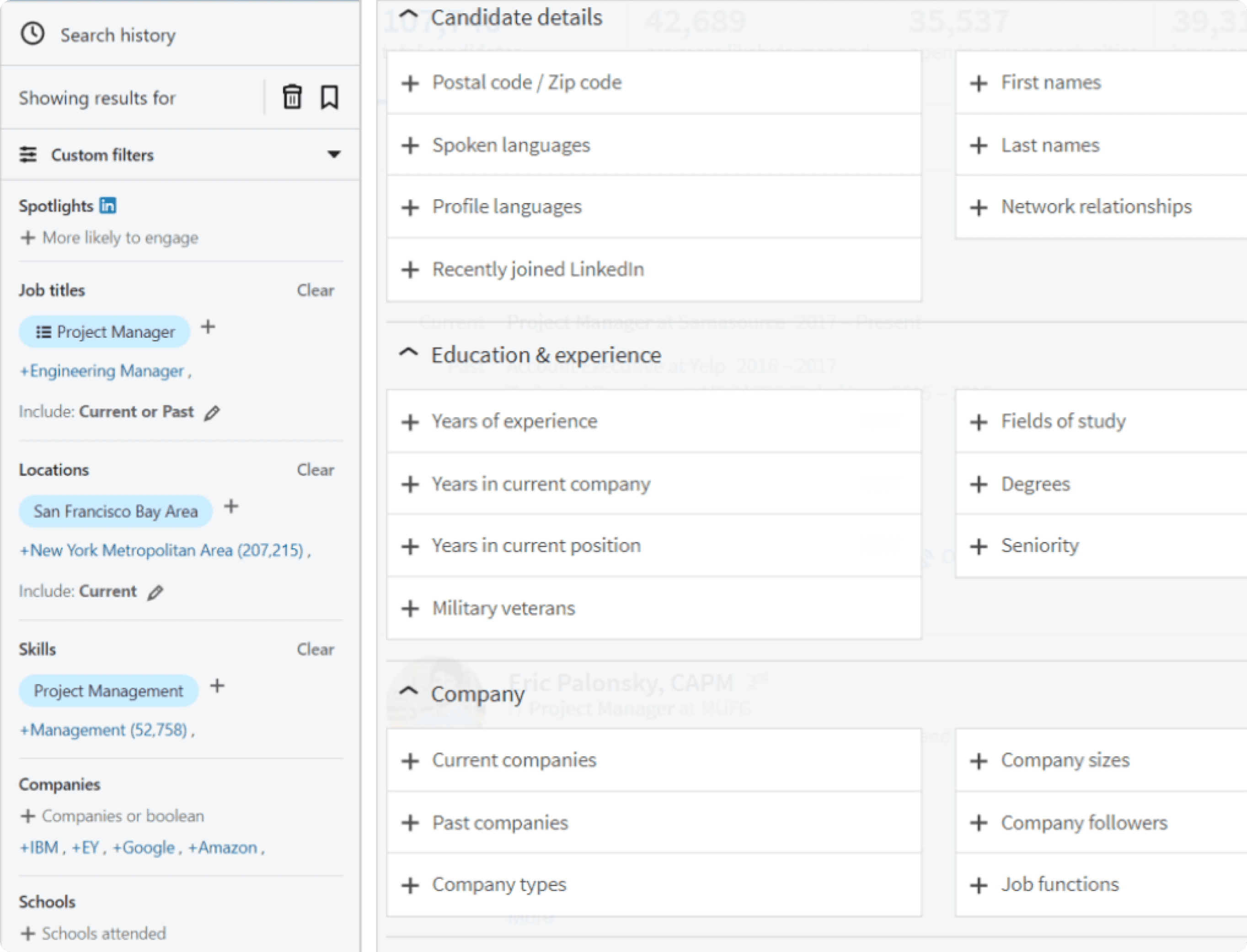Click plus next to Project Management skill
The height and width of the screenshot is (952, 1247).
click(217, 686)
